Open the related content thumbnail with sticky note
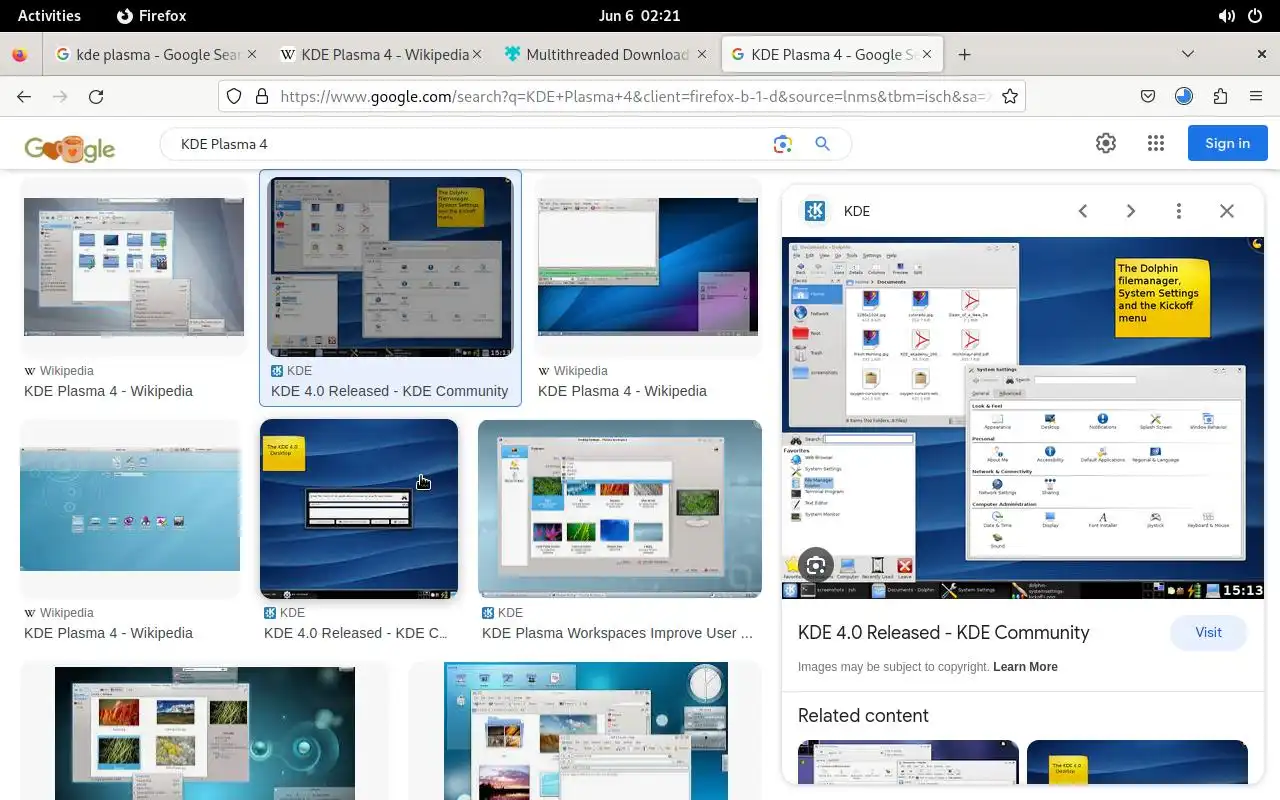The height and width of the screenshot is (800, 1280). (1137, 762)
